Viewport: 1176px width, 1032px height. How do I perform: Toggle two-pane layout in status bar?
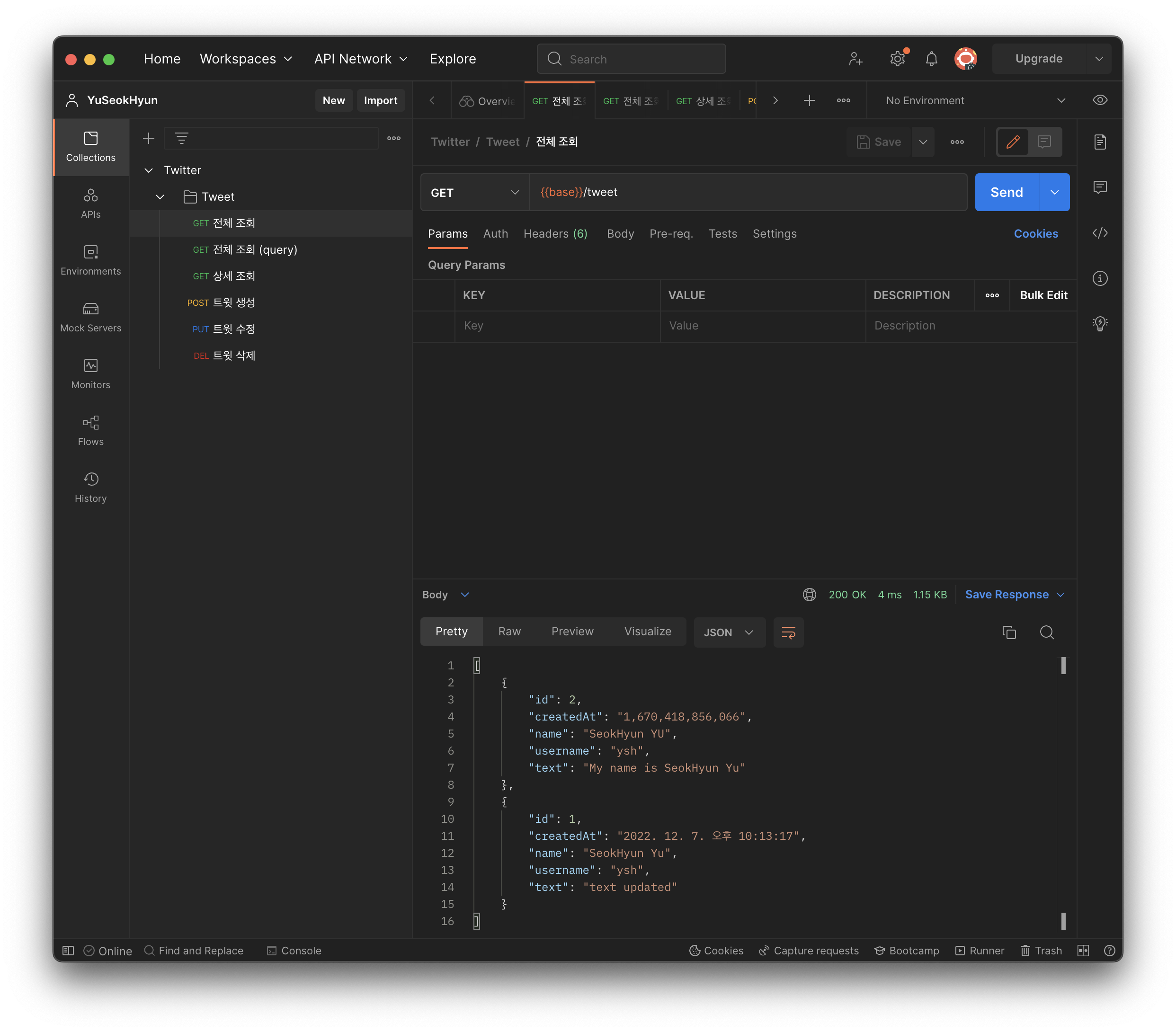click(1083, 950)
